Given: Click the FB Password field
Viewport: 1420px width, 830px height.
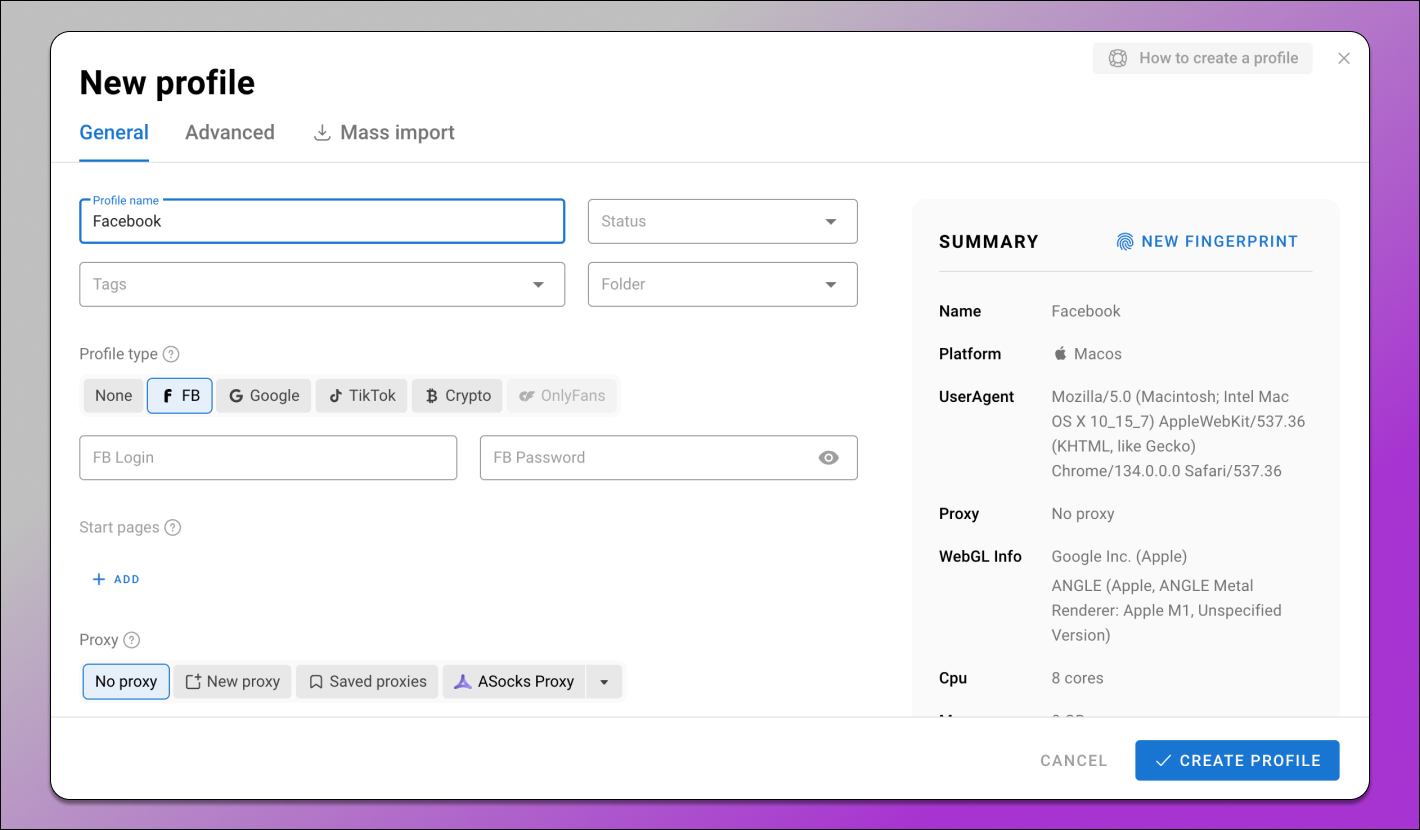Looking at the screenshot, I should tap(668, 457).
